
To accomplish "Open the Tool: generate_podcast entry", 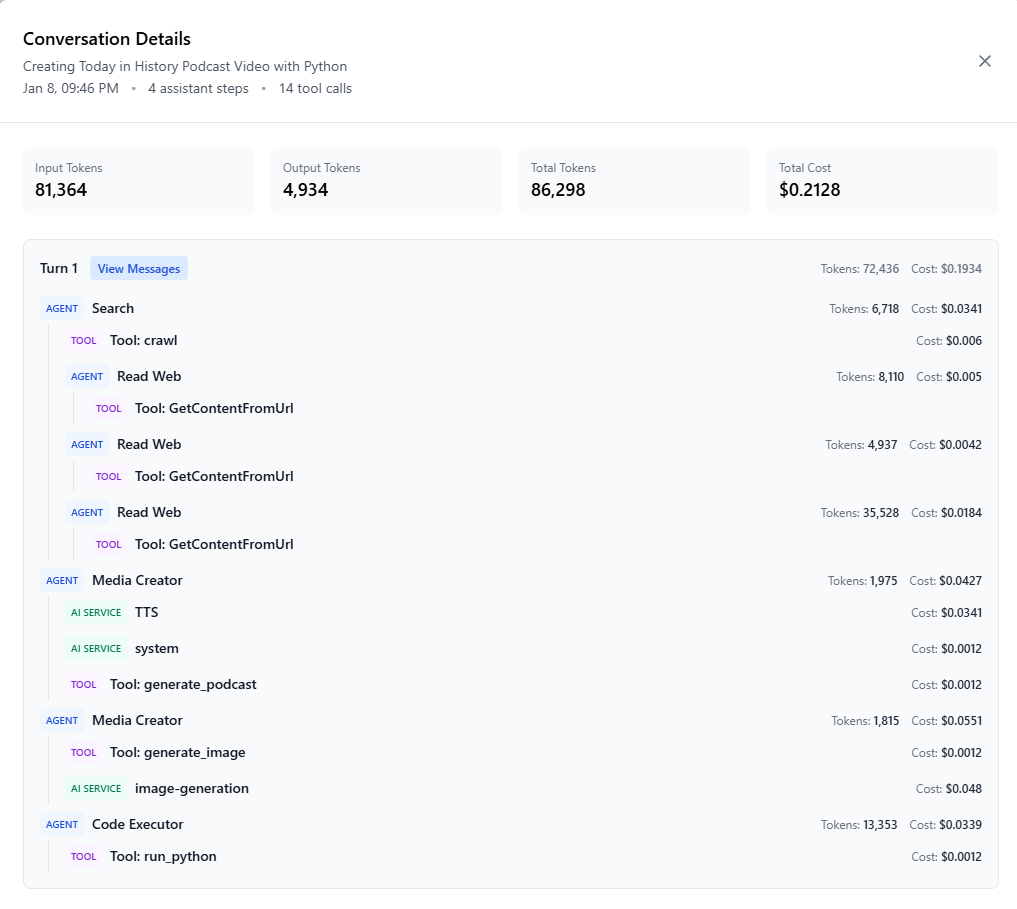I will pyautogui.click(x=183, y=685).
